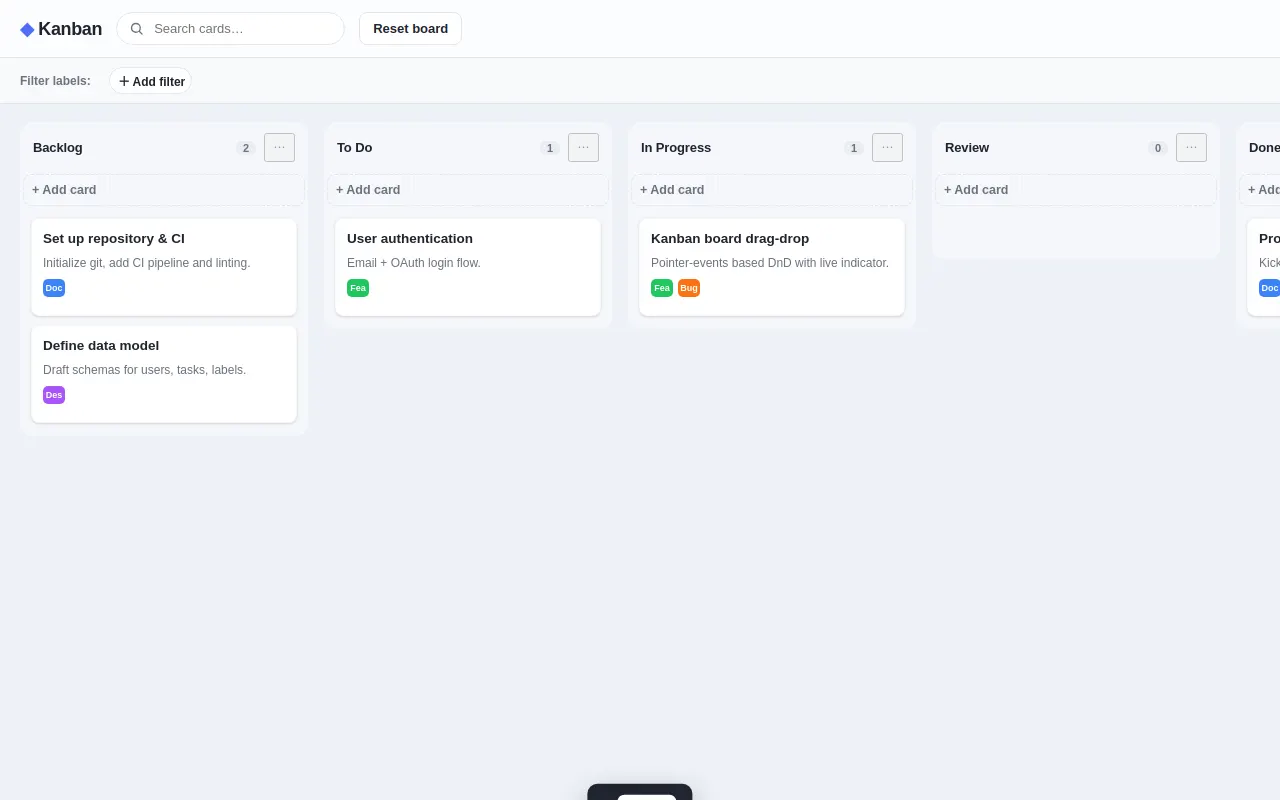Add a card to the To Do column
The width and height of the screenshot is (1280, 800).
pyautogui.click(x=468, y=190)
